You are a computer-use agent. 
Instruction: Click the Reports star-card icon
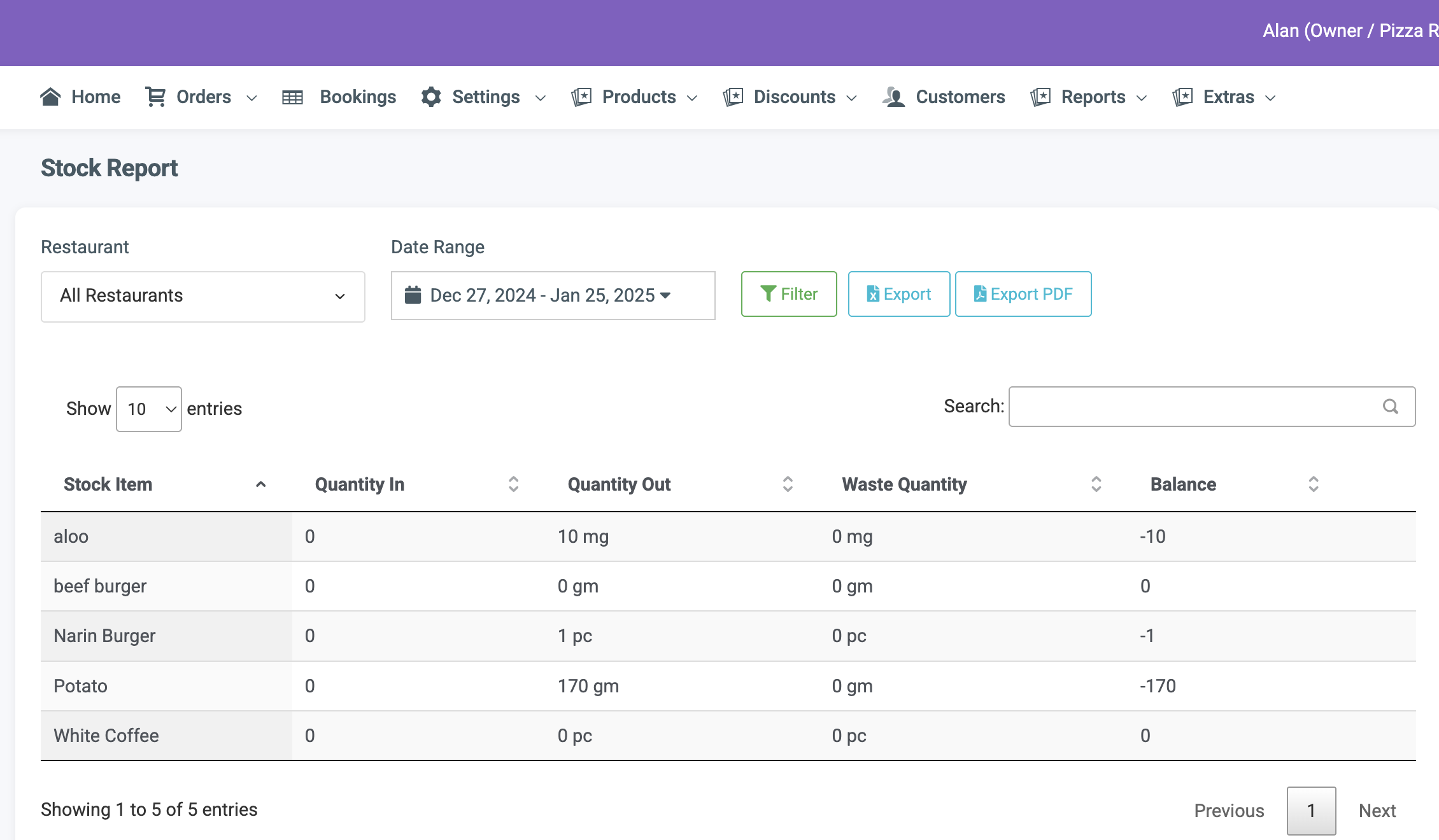pyautogui.click(x=1040, y=97)
